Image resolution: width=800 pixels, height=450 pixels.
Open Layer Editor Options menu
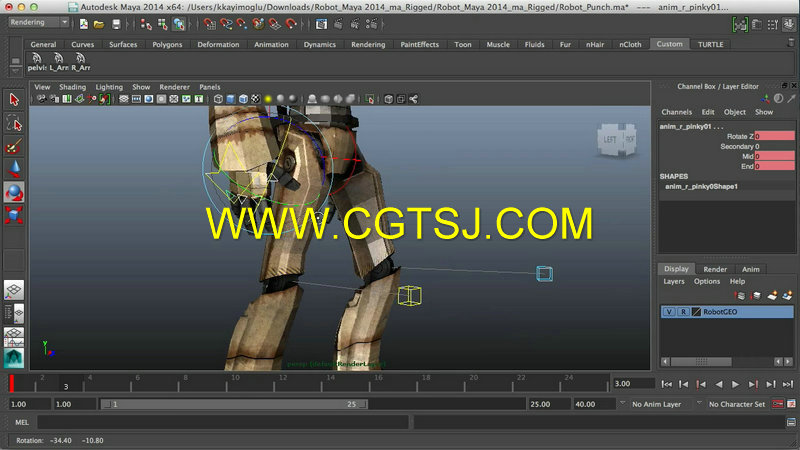coord(707,282)
